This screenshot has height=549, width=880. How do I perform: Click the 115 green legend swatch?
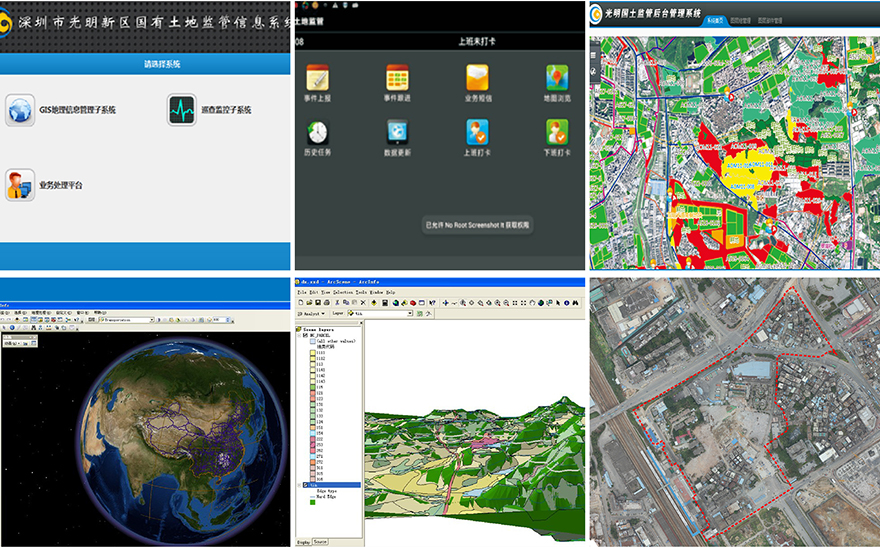click(x=313, y=387)
